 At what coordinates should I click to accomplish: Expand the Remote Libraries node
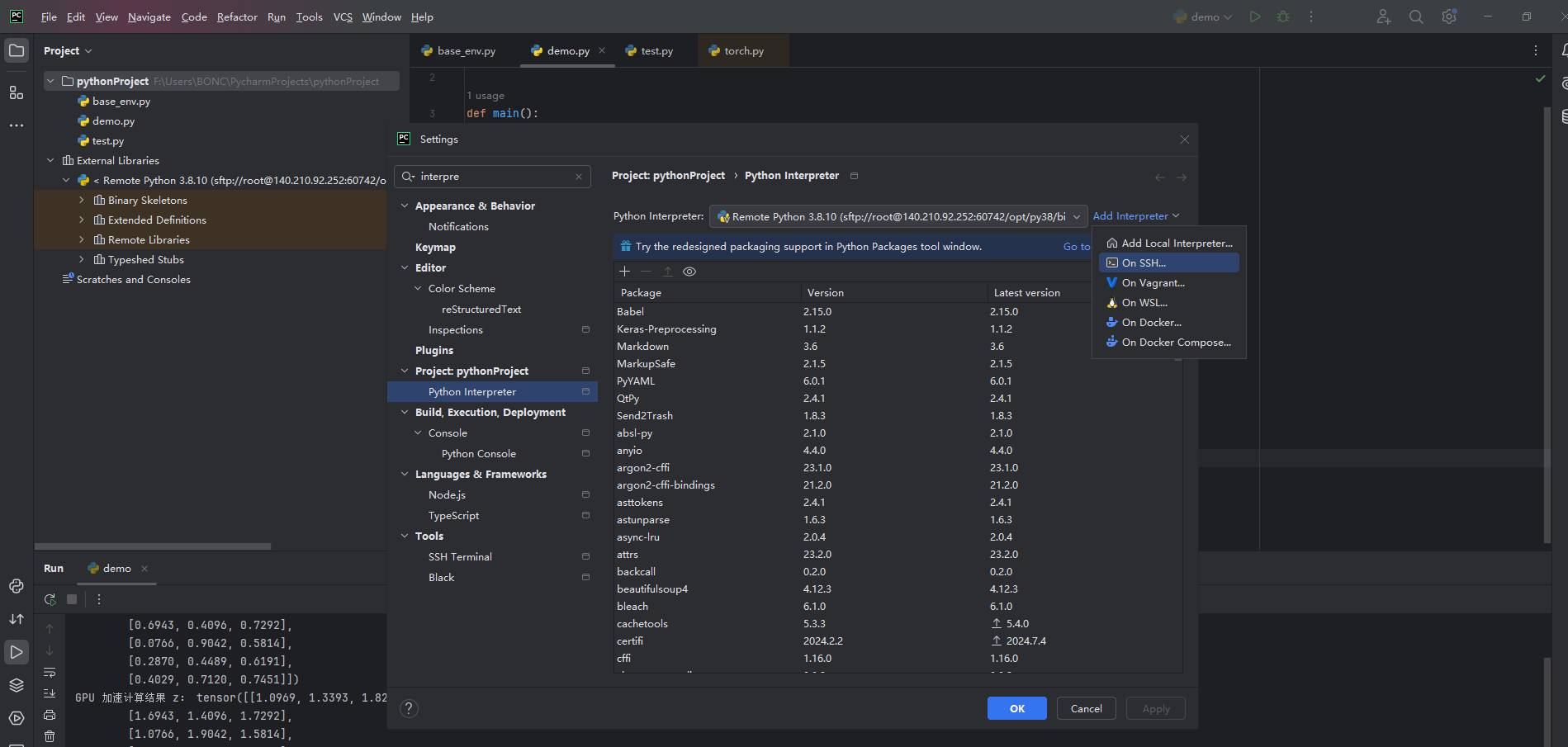82,239
